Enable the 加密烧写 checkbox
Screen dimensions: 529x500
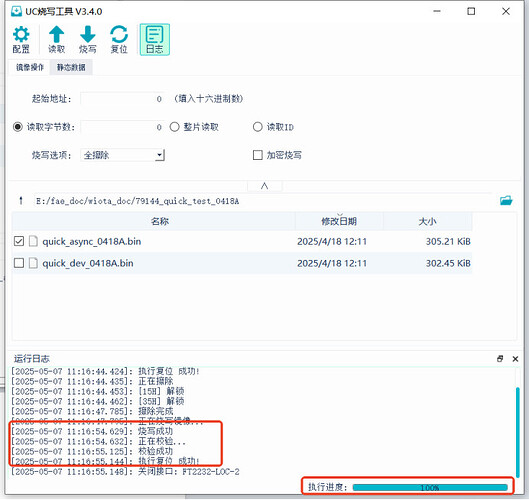(258, 155)
